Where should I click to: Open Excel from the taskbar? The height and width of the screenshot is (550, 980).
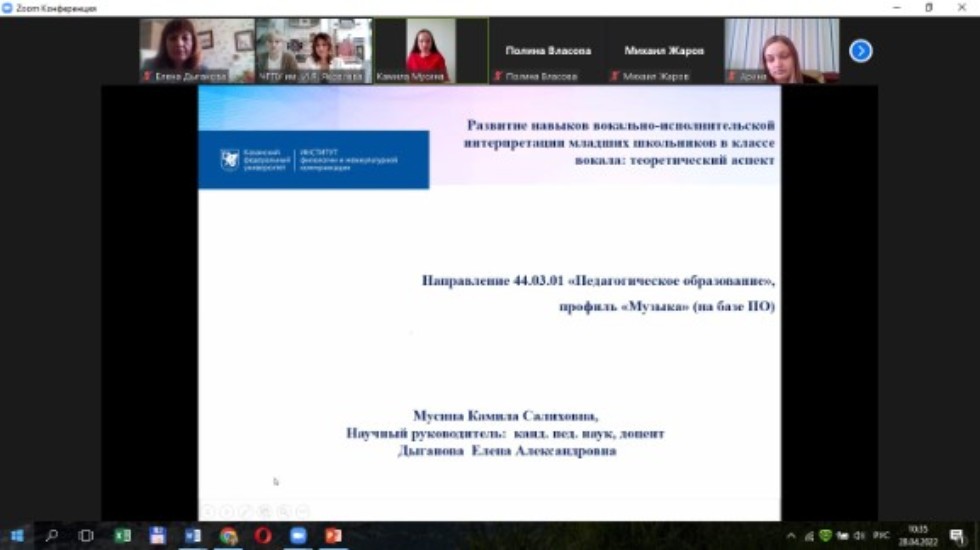(122, 536)
